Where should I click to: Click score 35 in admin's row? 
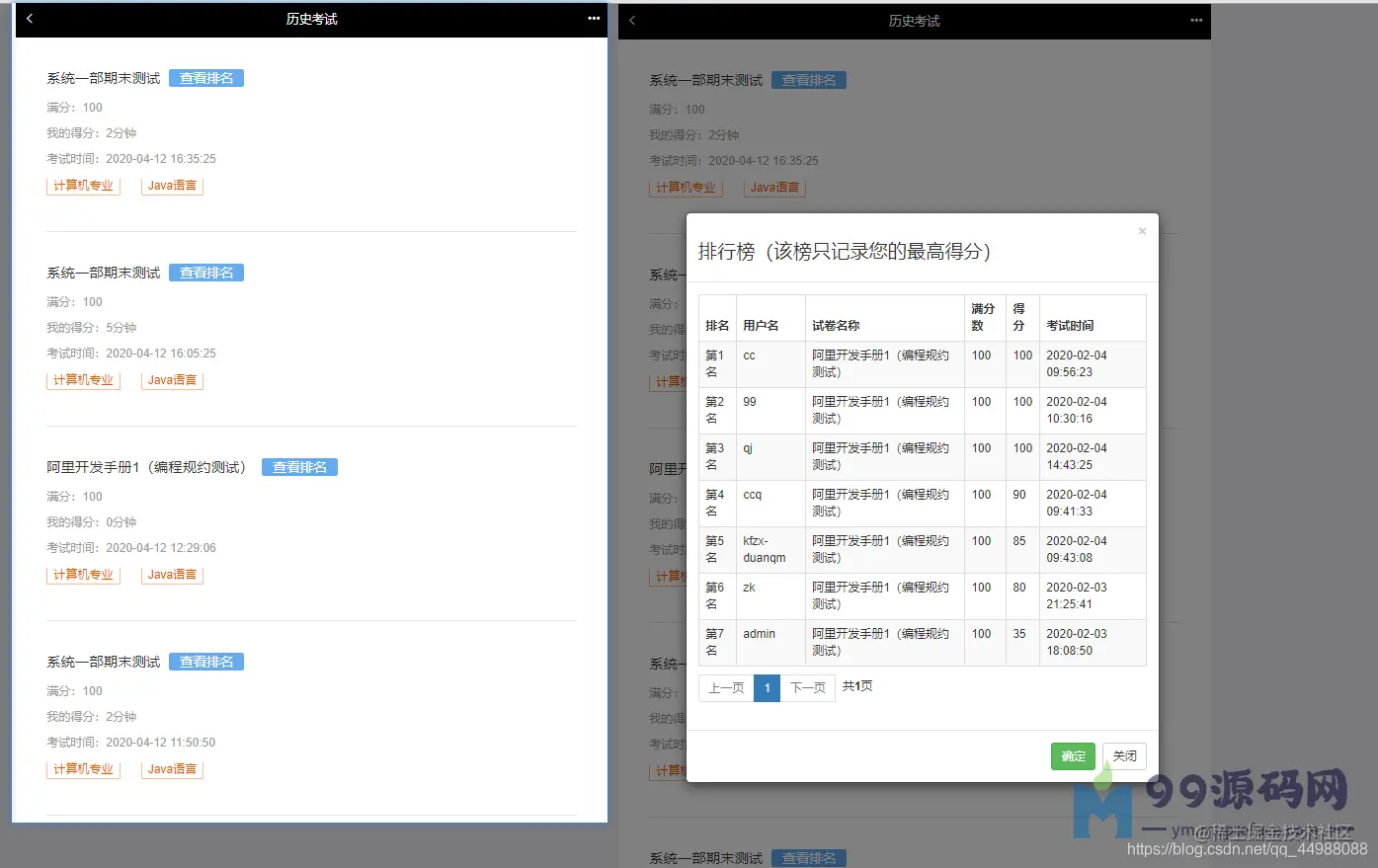tap(1019, 634)
